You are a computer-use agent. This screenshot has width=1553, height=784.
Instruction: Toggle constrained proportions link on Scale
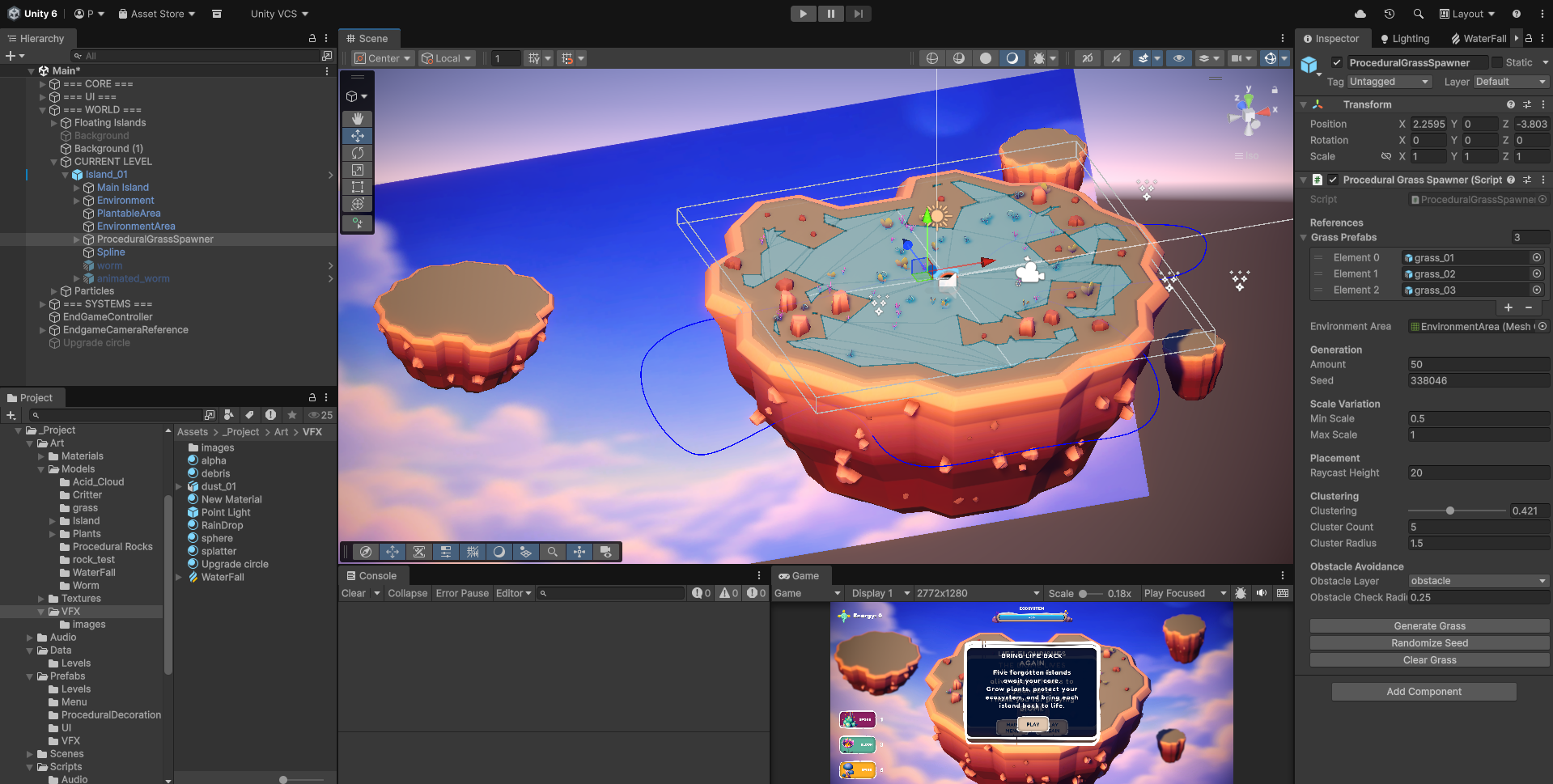click(x=1386, y=156)
